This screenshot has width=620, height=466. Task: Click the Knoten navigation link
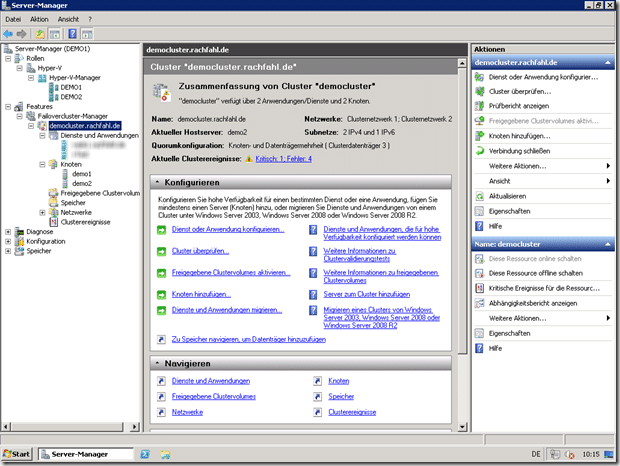coord(338,381)
